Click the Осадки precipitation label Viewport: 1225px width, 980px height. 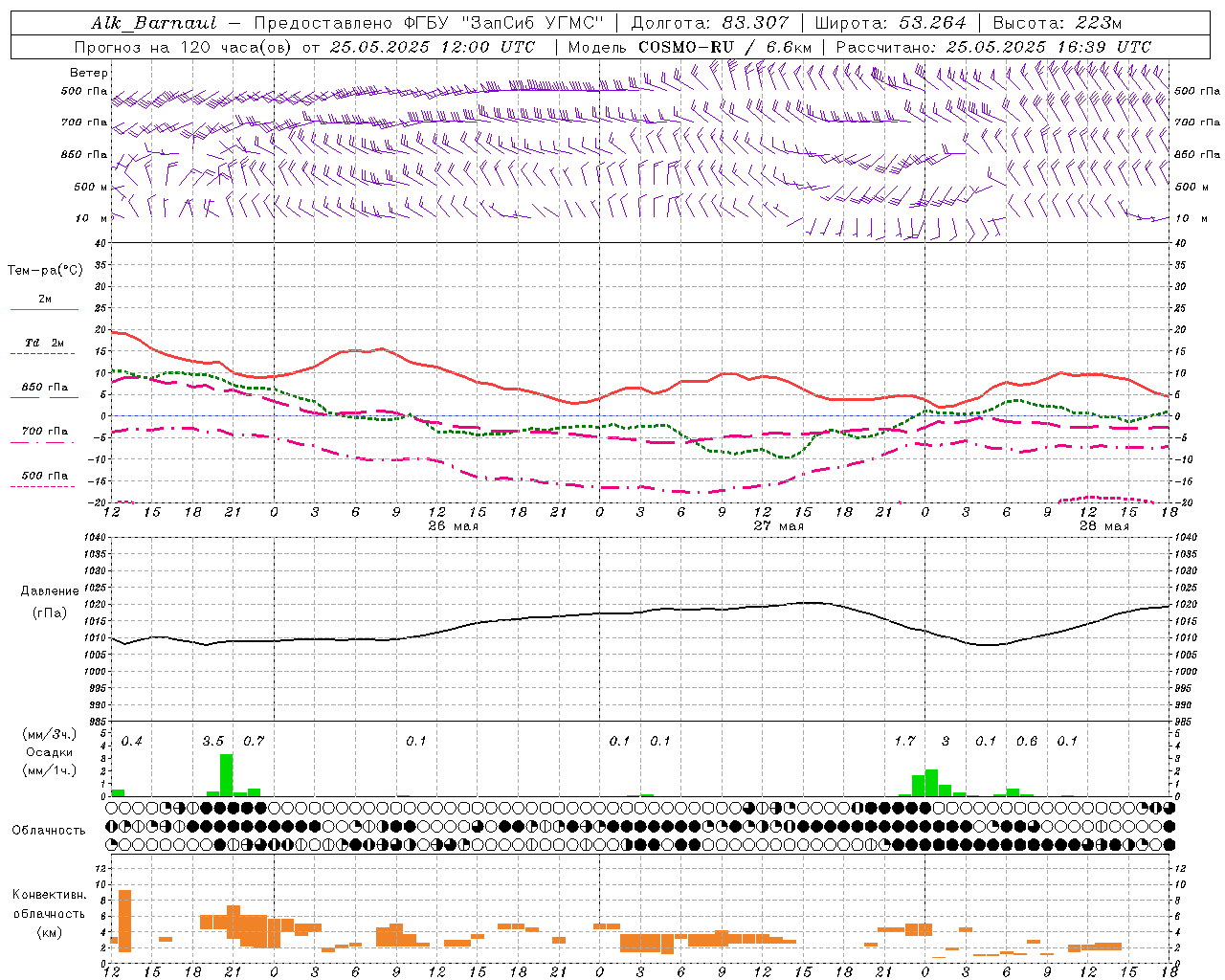(x=49, y=752)
